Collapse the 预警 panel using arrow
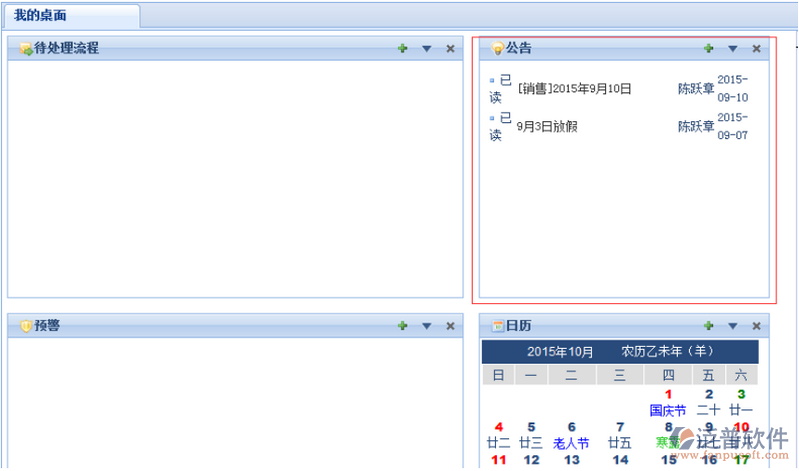The width and height of the screenshot is (799, 471). (x=426, y=325)
